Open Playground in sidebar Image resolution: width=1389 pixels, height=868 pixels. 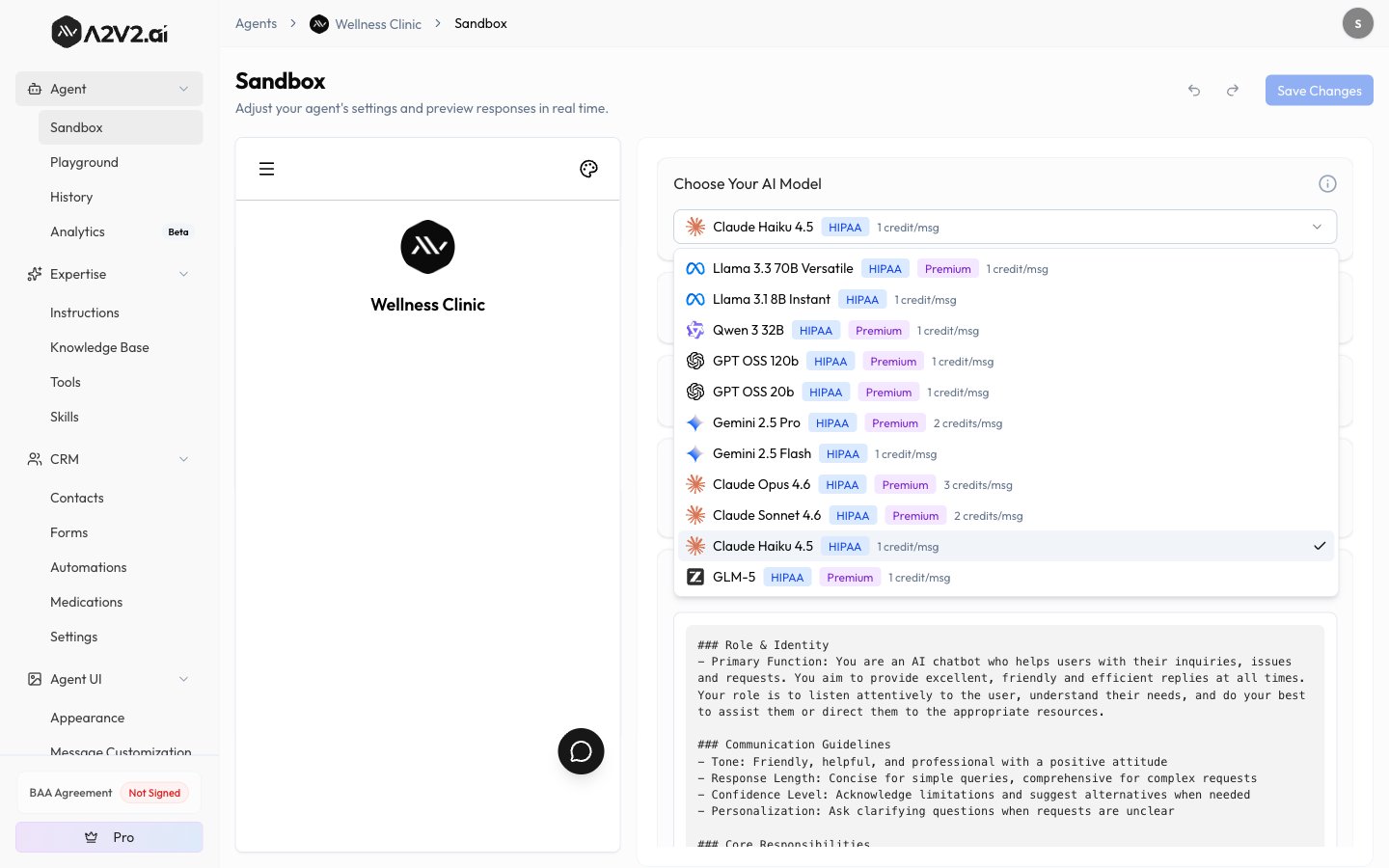[121, 162]
